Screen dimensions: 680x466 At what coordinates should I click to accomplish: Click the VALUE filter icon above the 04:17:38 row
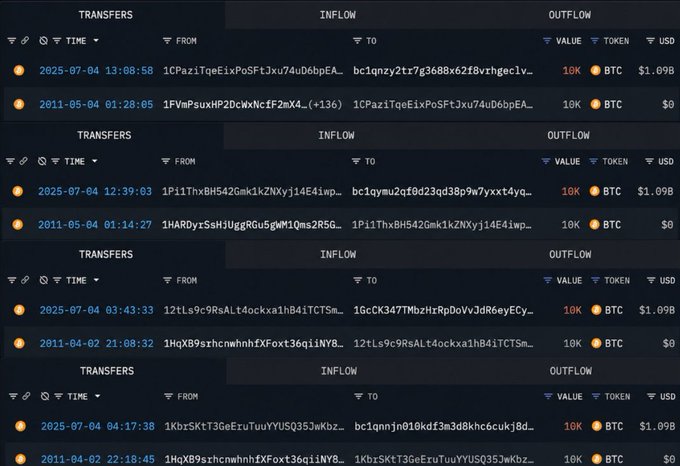548,396
